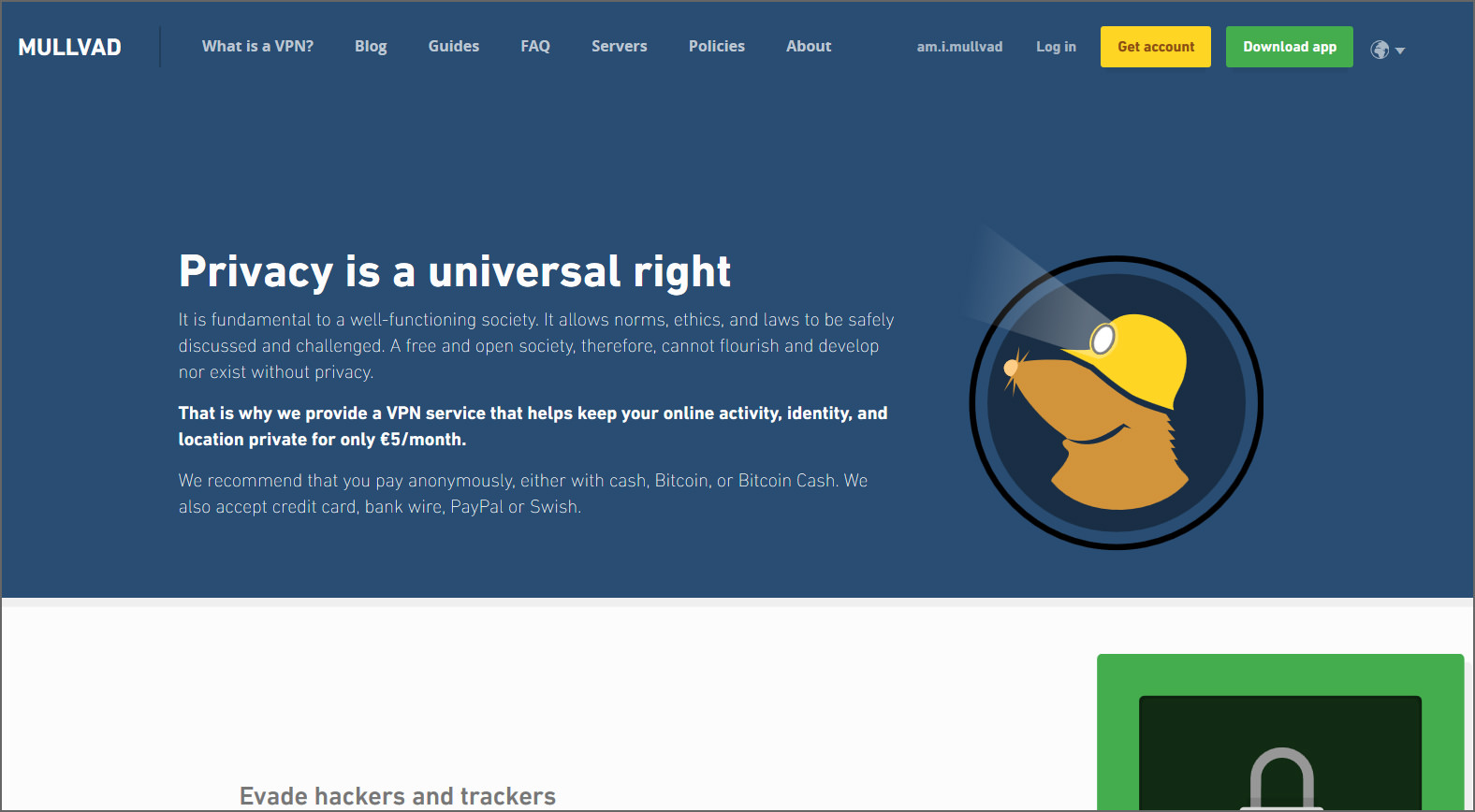Open the What is a VPN? page
The width and height of the screenshot is (1475, 812).
(x=257, y=46)
